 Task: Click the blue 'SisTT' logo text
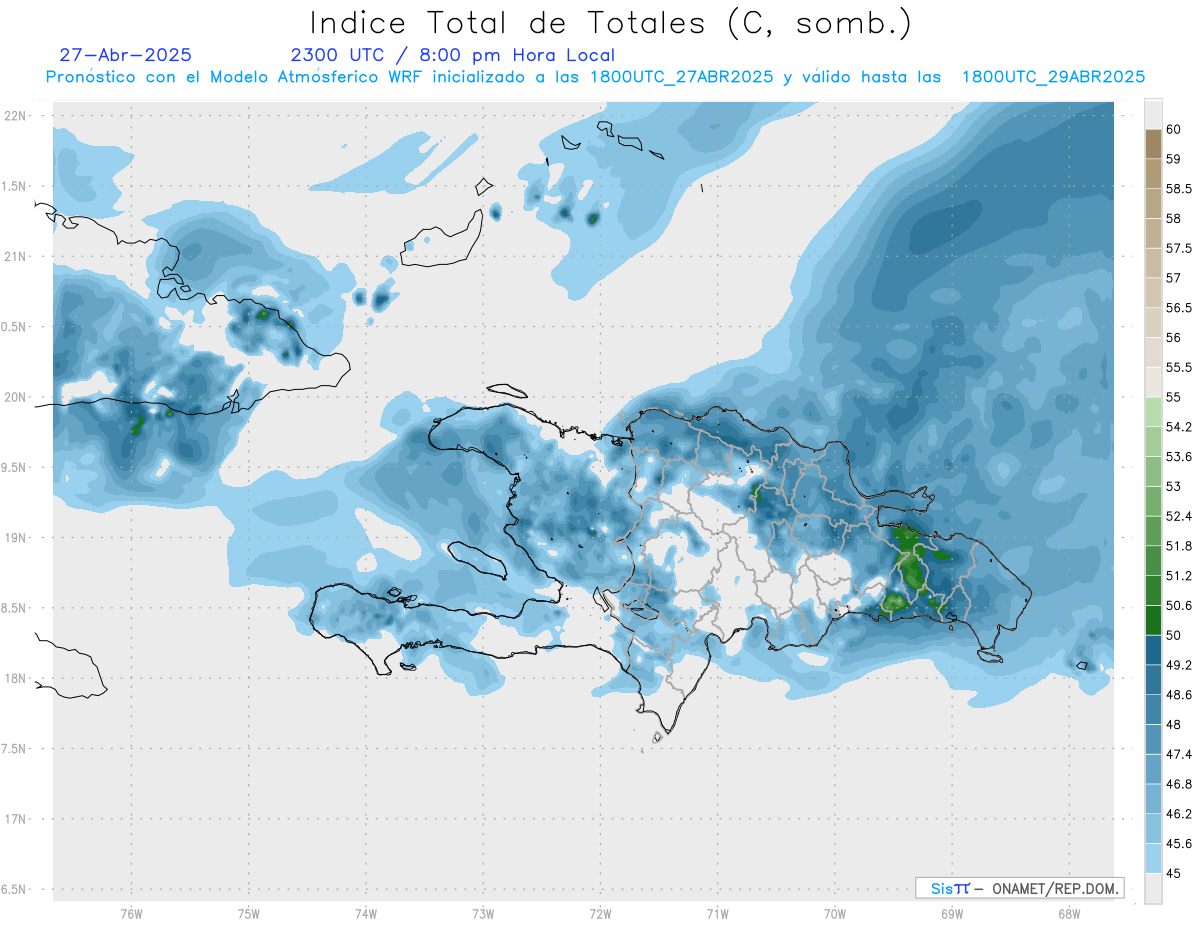pyautogui.click(x=949, y=888)
